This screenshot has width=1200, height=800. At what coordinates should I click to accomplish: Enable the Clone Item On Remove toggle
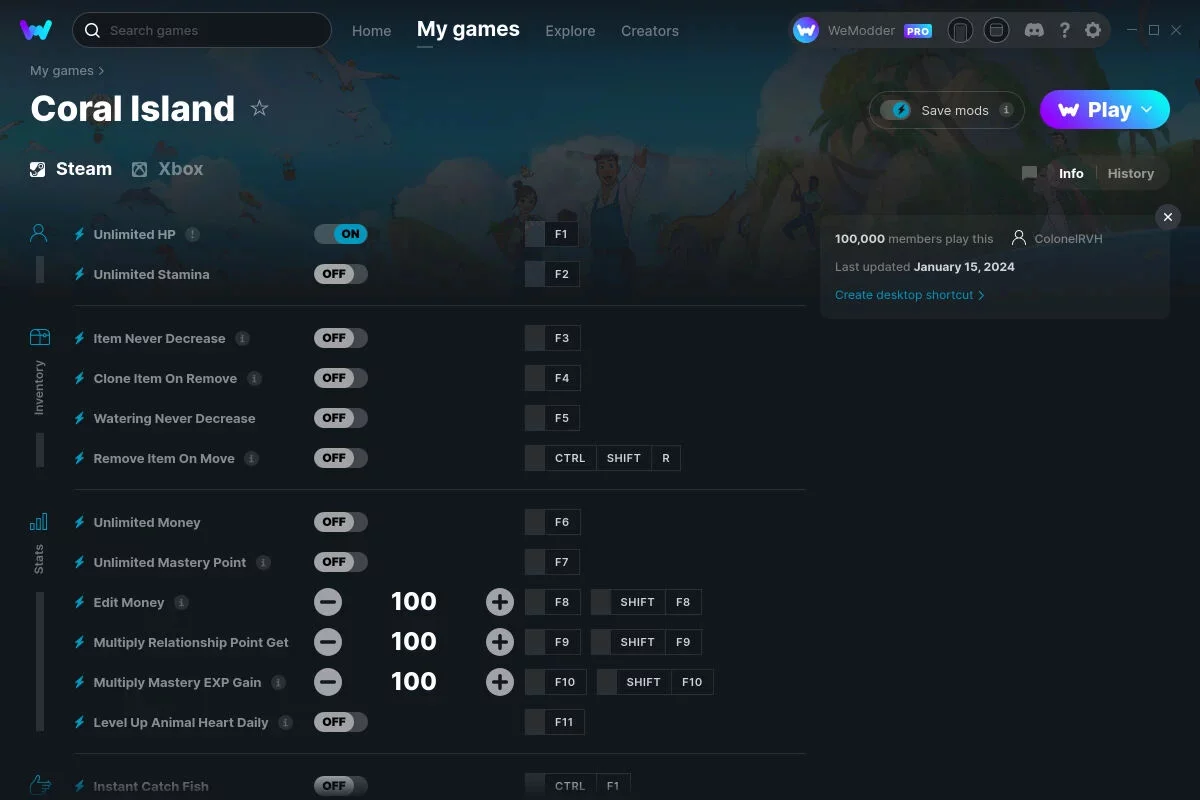[x=341, y=378]
